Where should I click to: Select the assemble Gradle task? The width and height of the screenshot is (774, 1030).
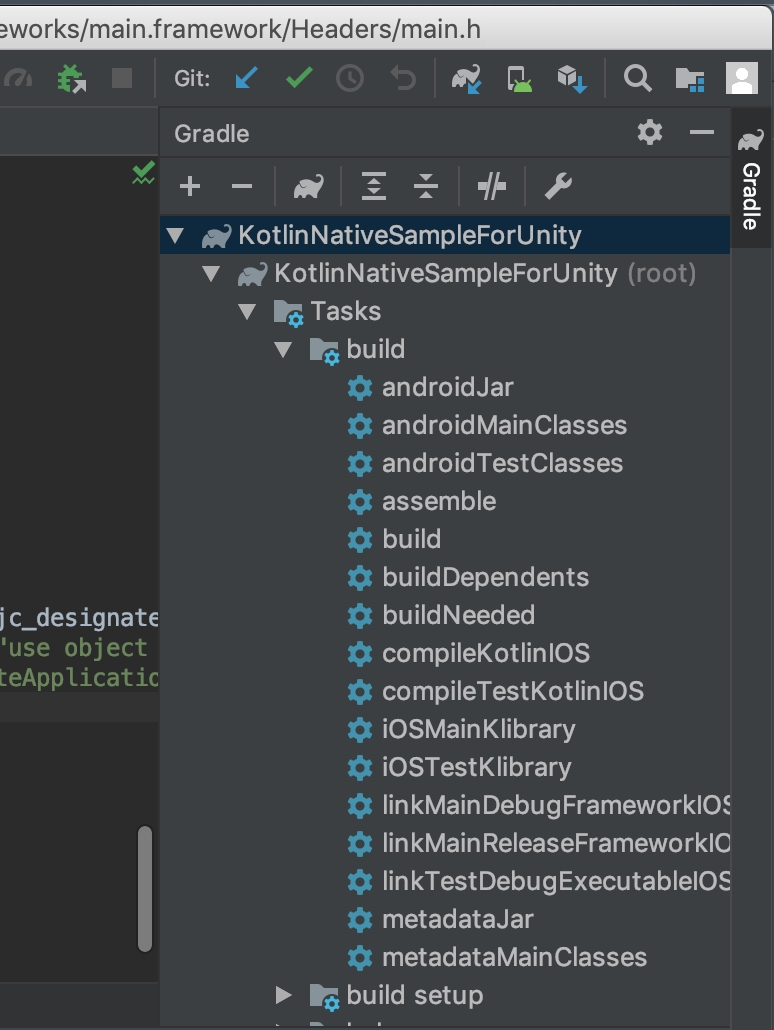tap(438, 502)
